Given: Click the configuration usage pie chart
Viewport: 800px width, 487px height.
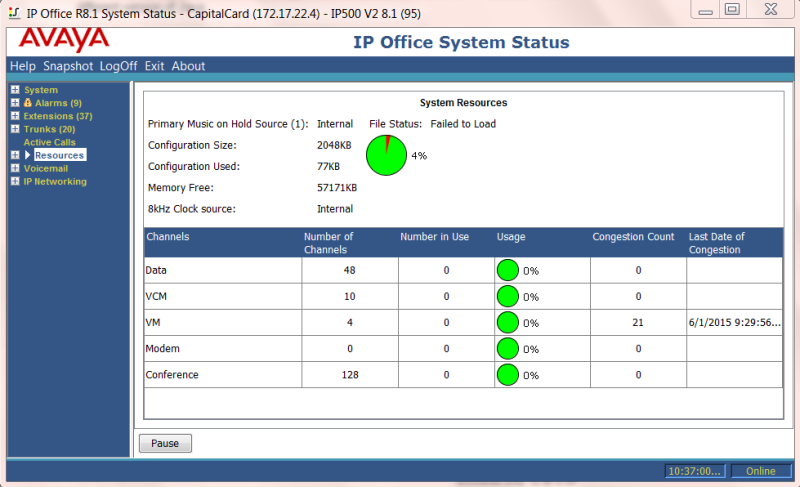Looking at the screenshot, I should [386, 156].
